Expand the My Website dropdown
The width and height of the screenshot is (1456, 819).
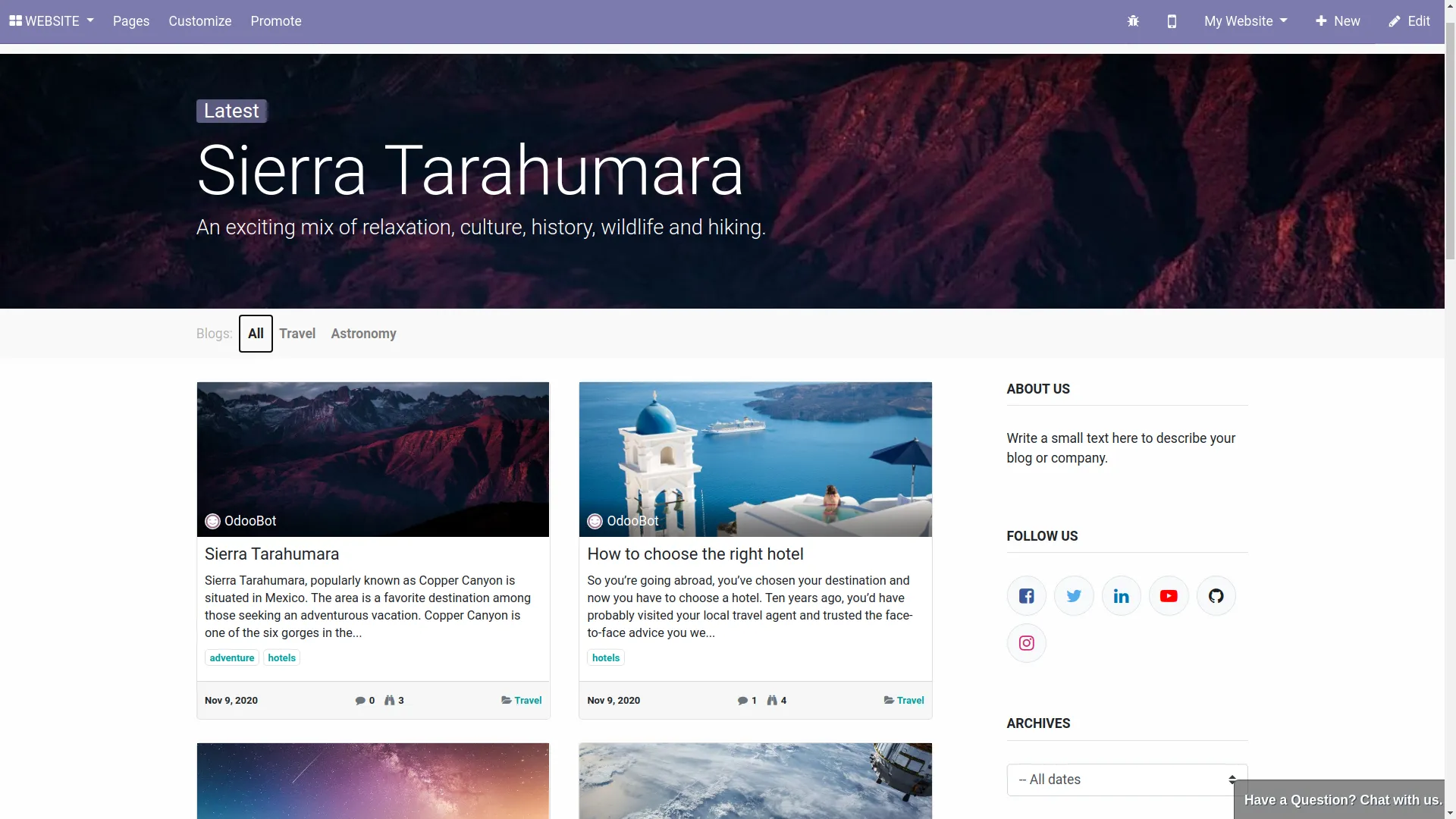click(x=1245, y=21)
